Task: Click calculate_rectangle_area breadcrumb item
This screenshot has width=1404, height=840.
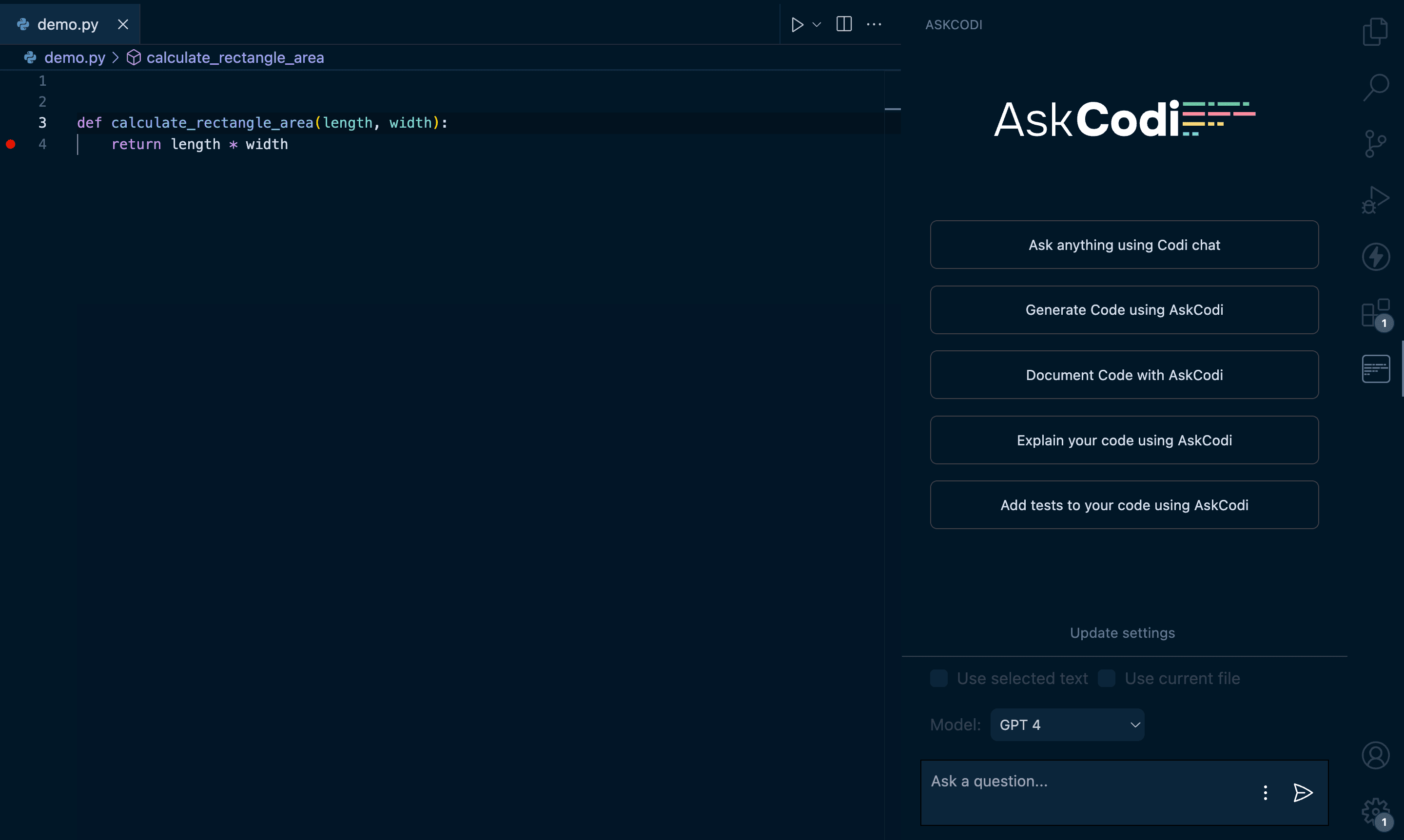Action: point(235,57)
